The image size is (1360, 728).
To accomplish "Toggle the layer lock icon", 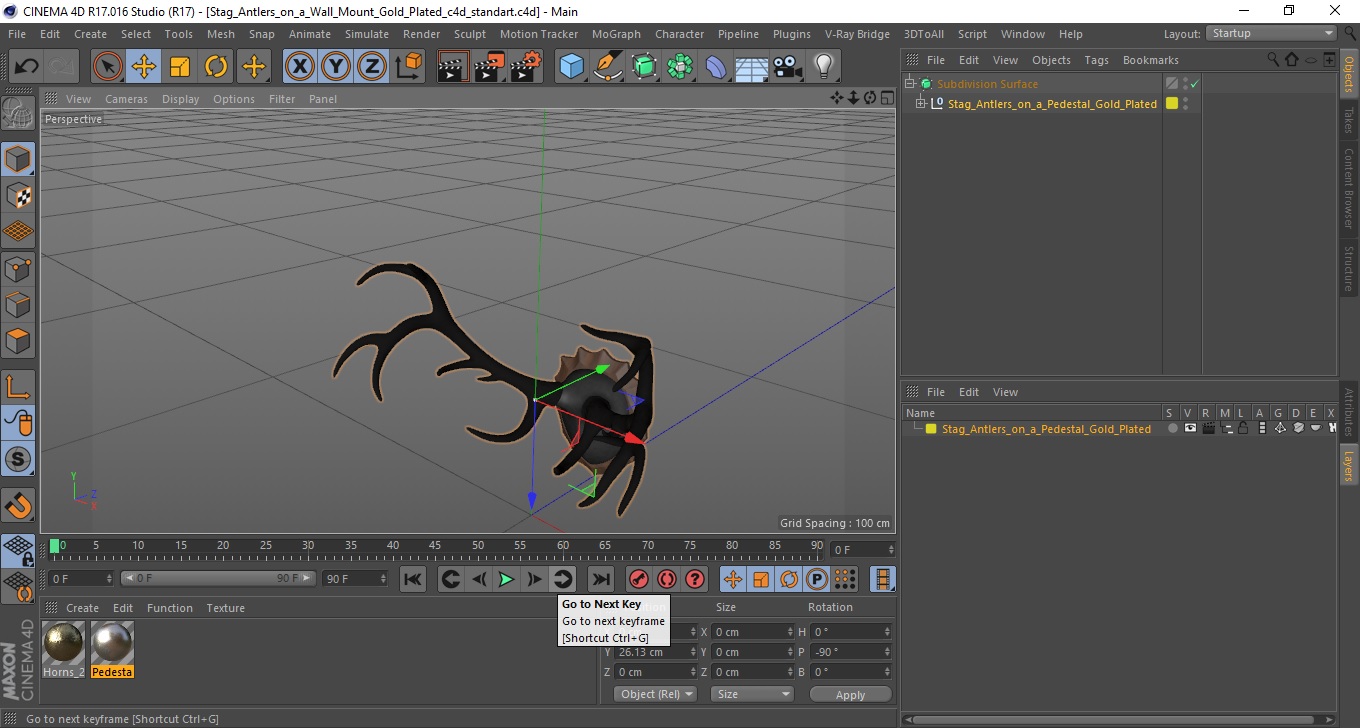I will [1243, 428].
